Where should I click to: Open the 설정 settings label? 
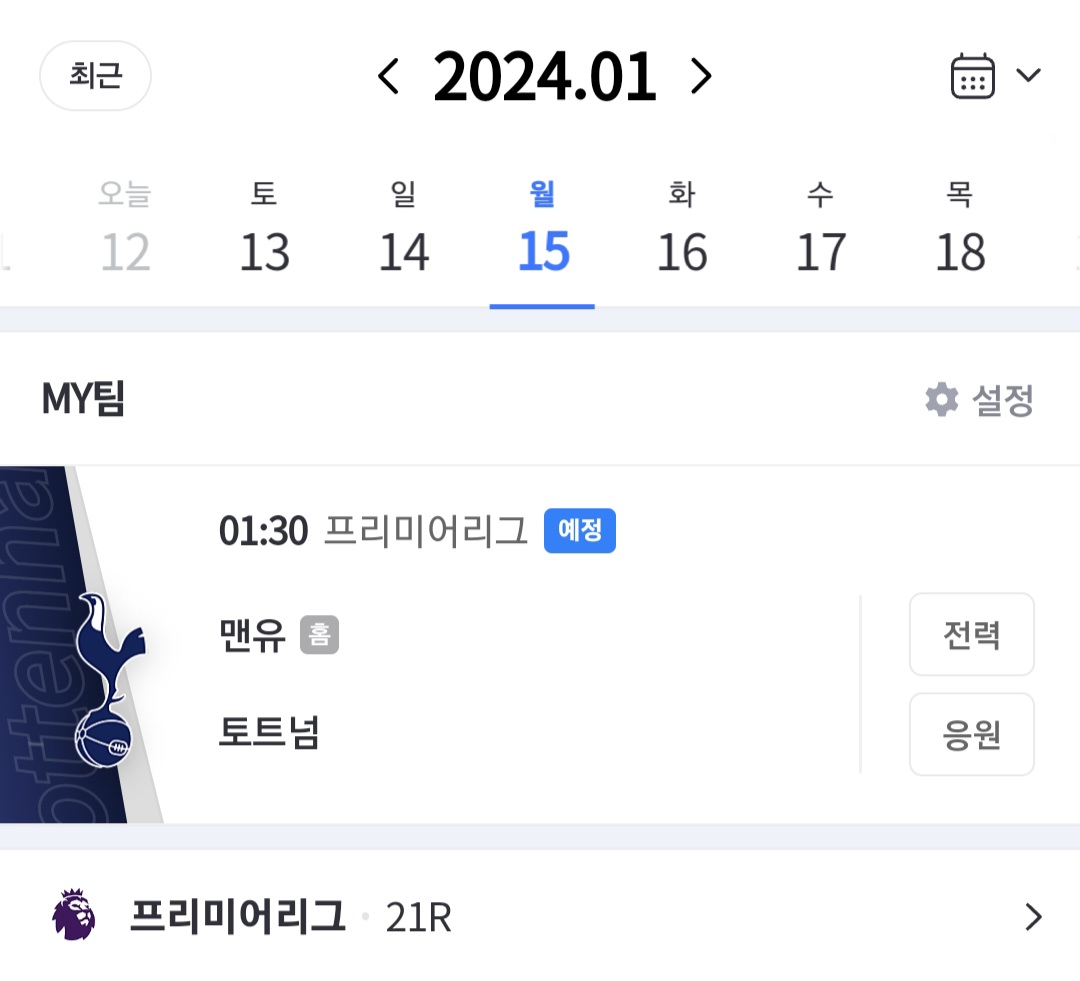(1003, 400)
